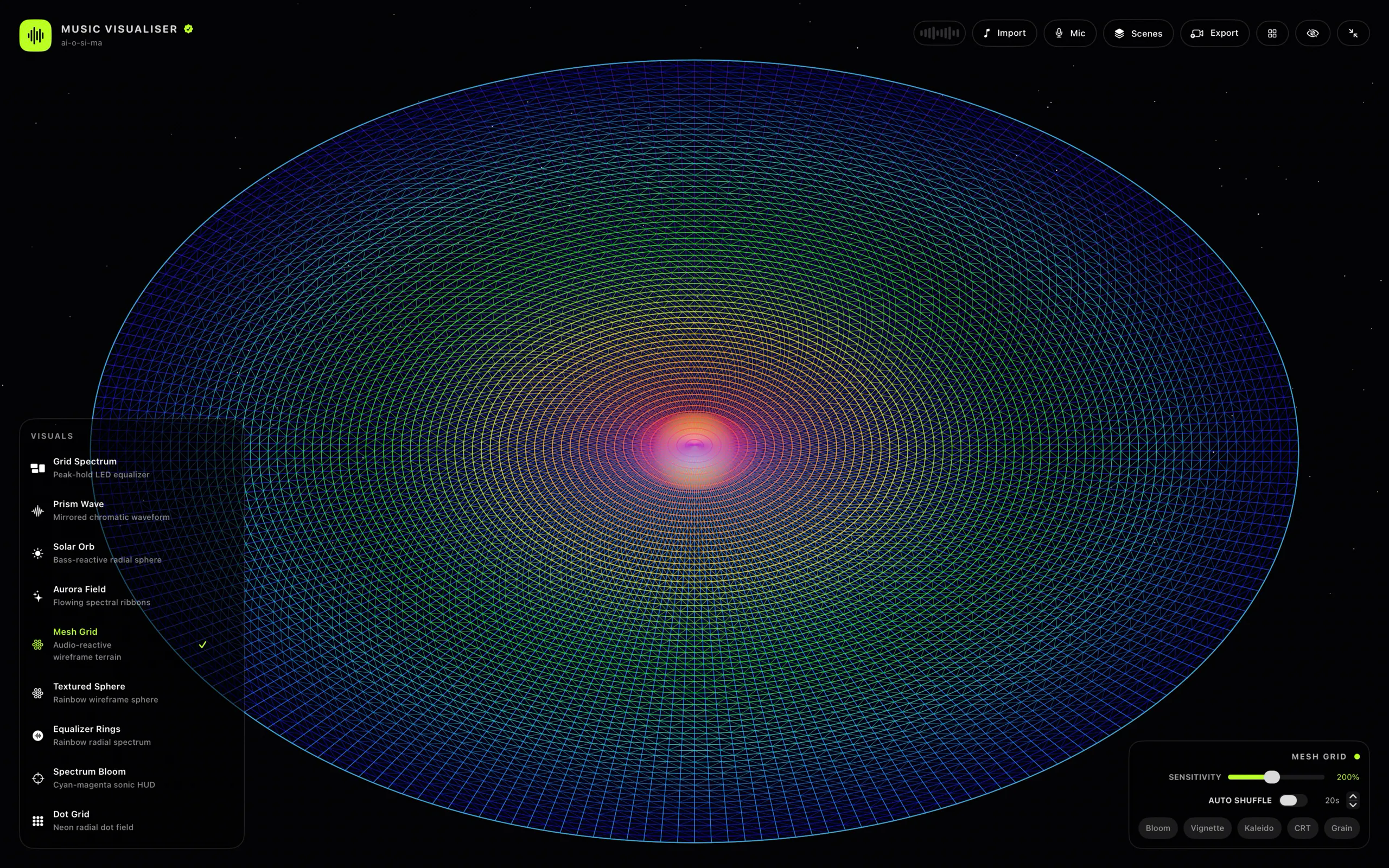The width and height of the screenshot is (1389, 868).
Task: Click the ai-o-si-ma subtitle text
Action: (x=81, y=42)
